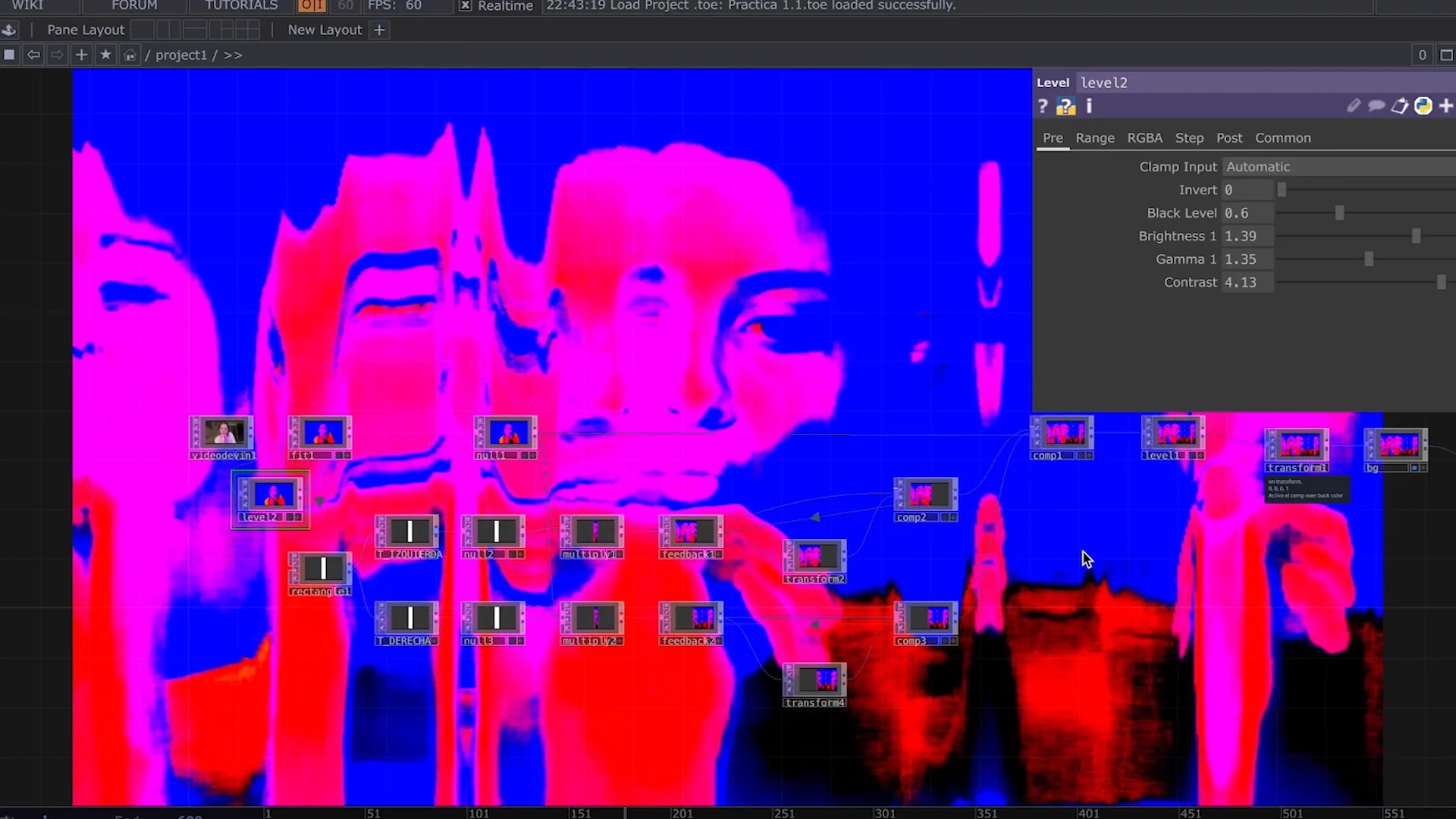Open the comment bubble icon
Viewport: 1456px width, 819px height.
click(1376, 106)
